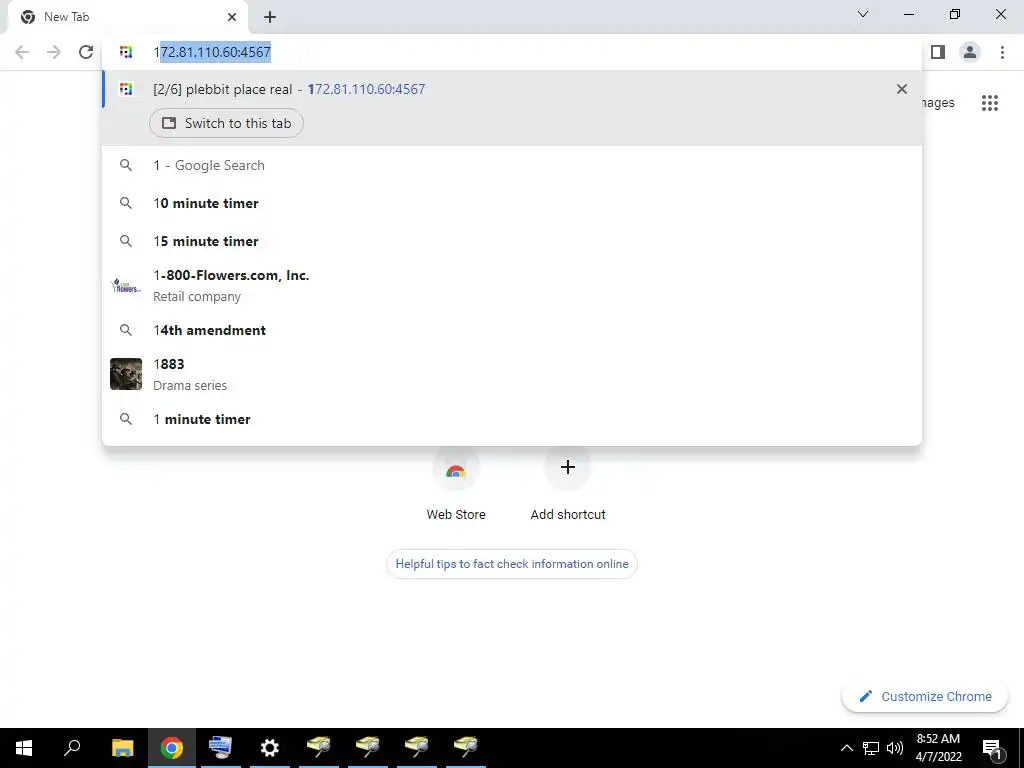This screenshot has height=768, width=1024.
Task: Click the 1-800-Flowers logo icon
Action: tap(126, 285)
